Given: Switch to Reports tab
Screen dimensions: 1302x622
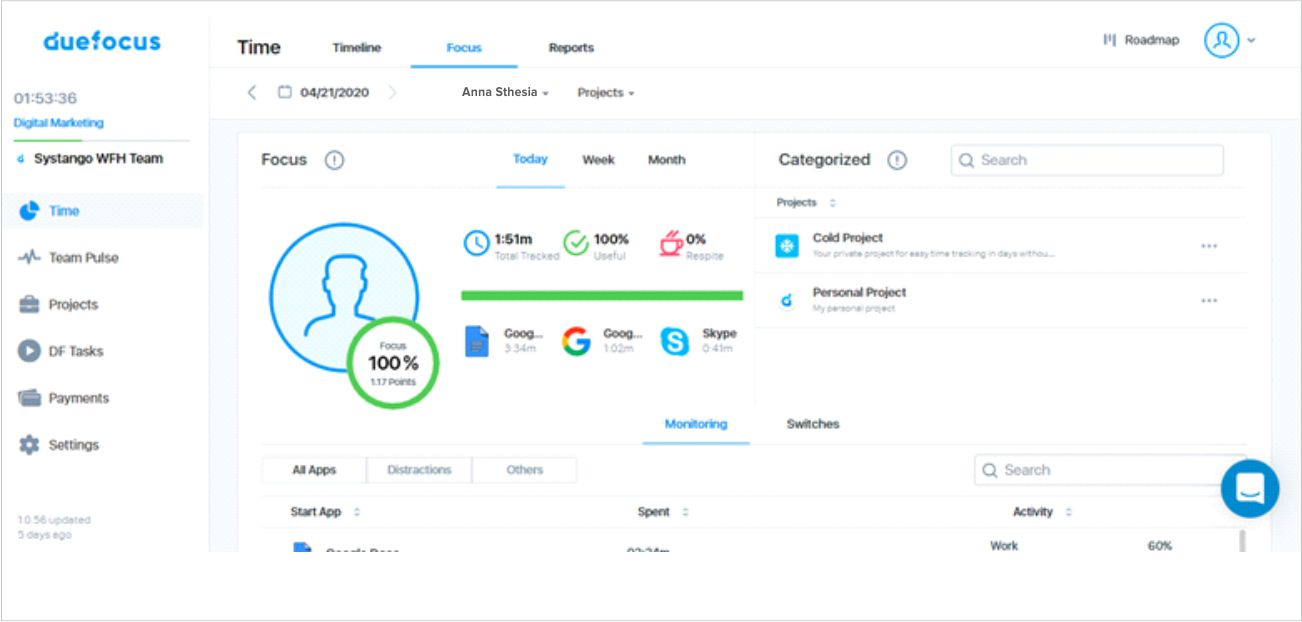Looking at the screenshot, I should pos(571,48).
